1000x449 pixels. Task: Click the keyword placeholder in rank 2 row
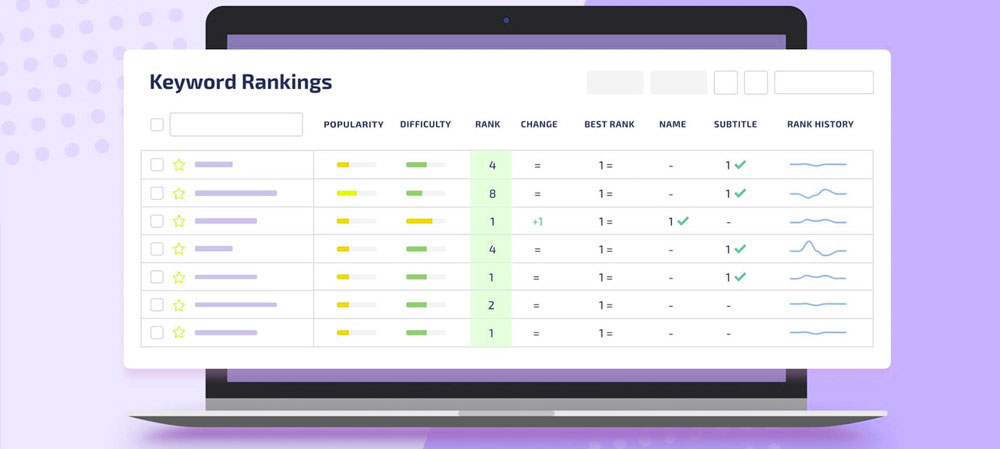(236, 305)
